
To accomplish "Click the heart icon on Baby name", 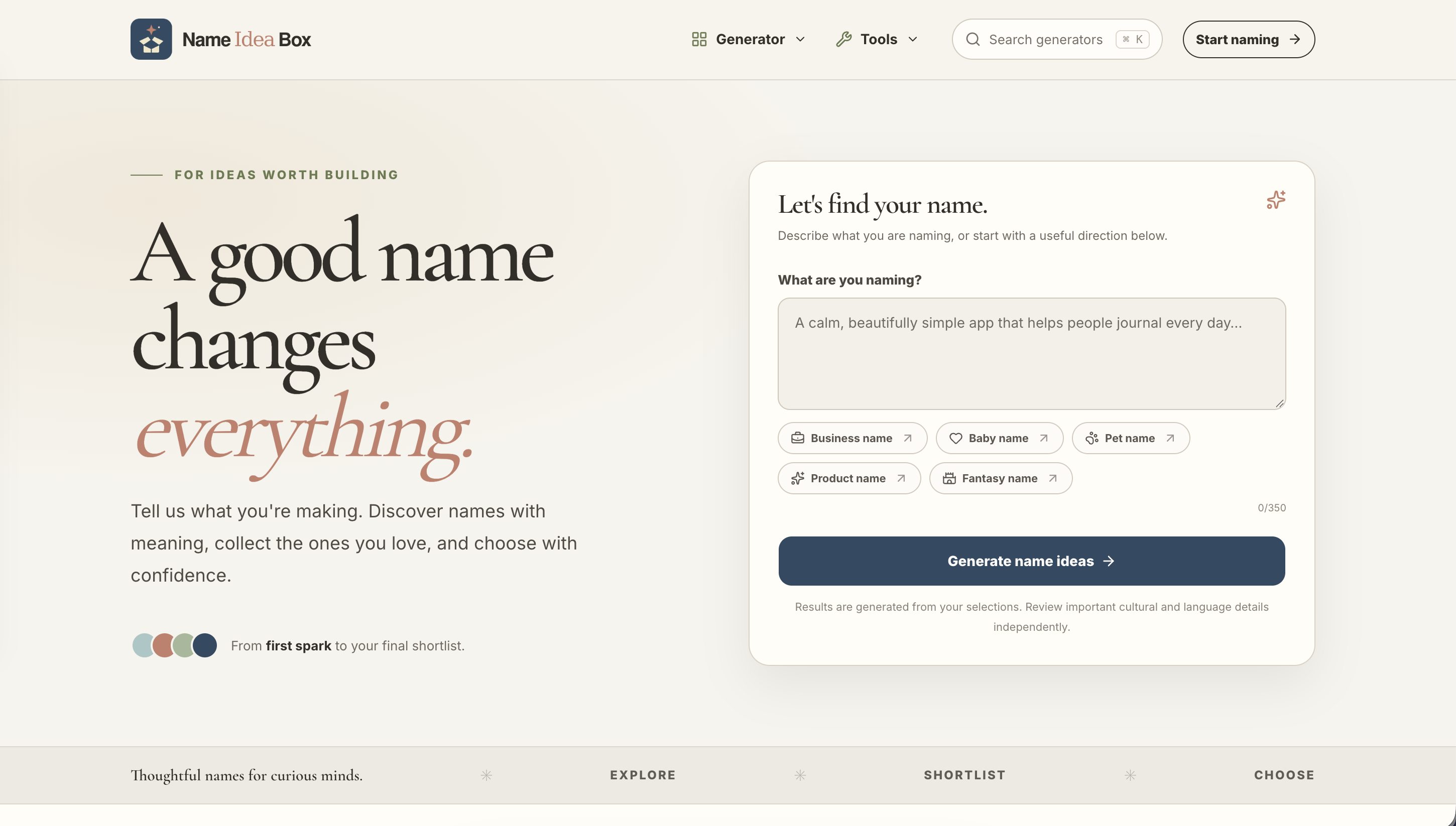I will (955, 438).
